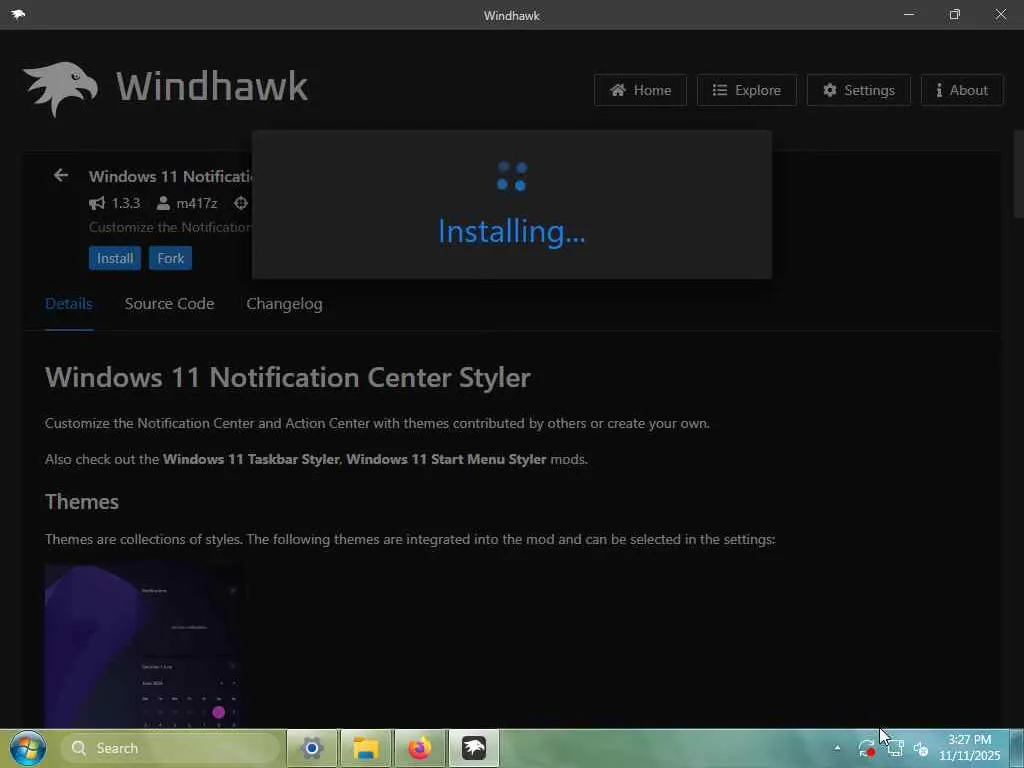
Task: Click the crosshair target icon beside author
Action: click(241, 203)
